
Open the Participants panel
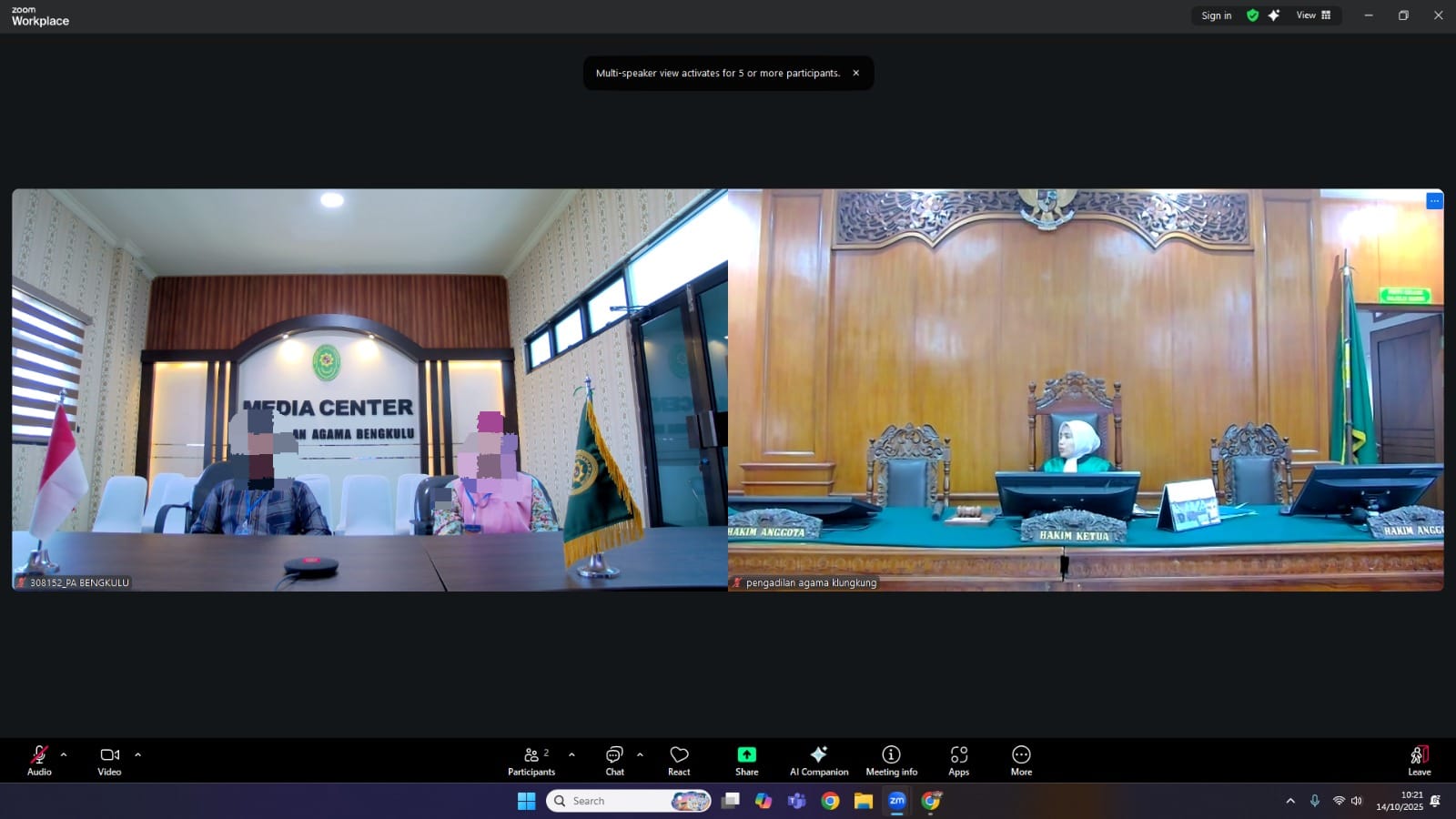coord(531,760)
